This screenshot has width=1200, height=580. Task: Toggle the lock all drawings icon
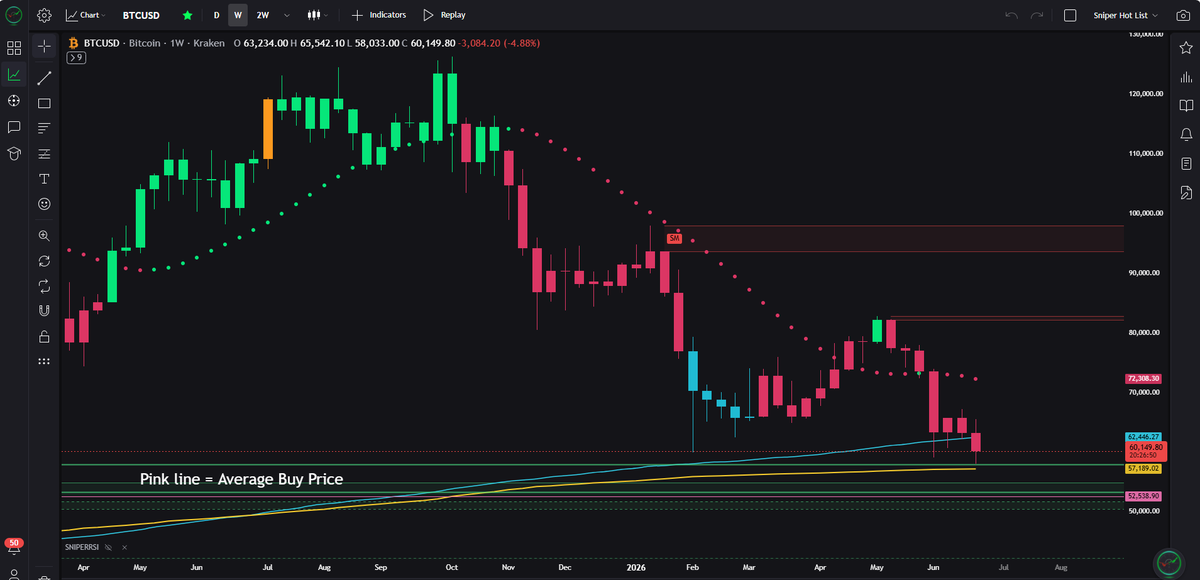click(x=44, y=337)
